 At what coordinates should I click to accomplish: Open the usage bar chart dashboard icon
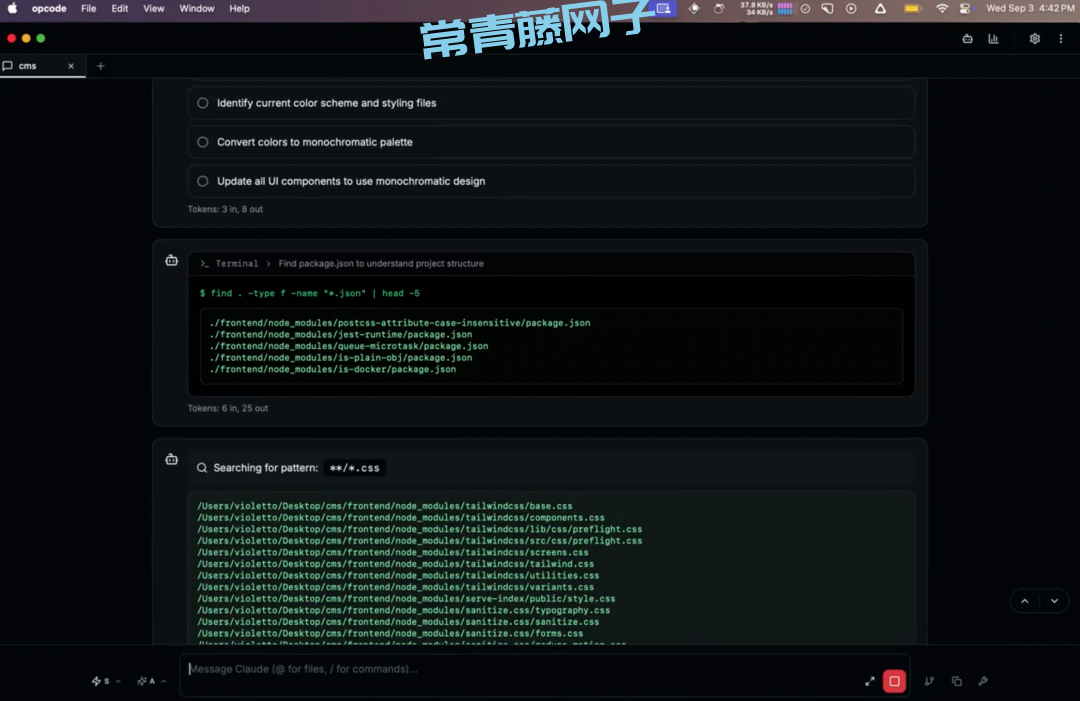pyautogui.click(x=993, y=39)
